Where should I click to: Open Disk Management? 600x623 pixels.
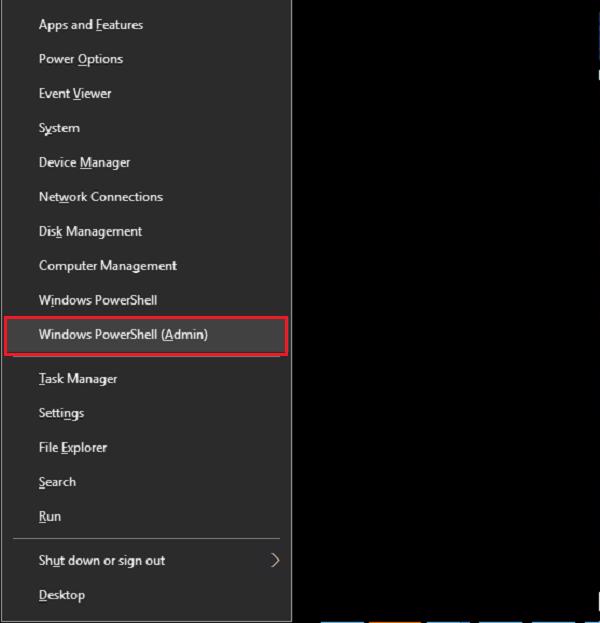146,232
